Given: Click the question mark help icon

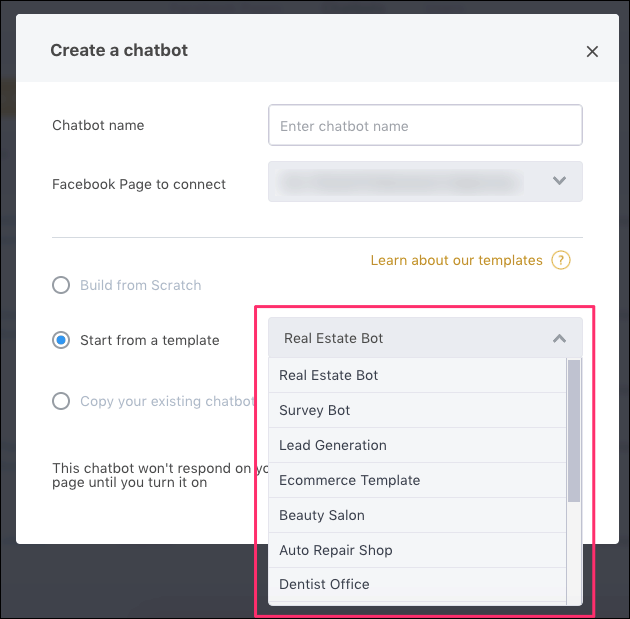Looking at the screenshot, I should [560, 260].
